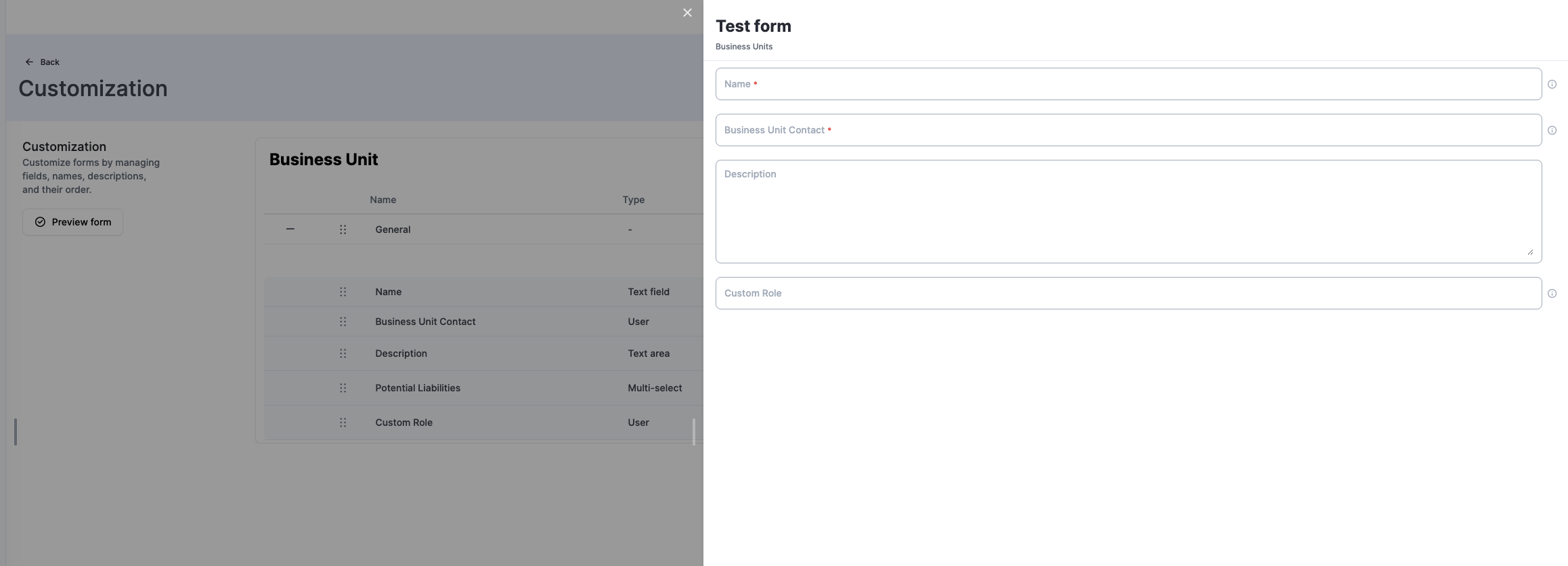Click drag handle of Description row
Screen dimensions: 1568x566
tap(343, 353)
